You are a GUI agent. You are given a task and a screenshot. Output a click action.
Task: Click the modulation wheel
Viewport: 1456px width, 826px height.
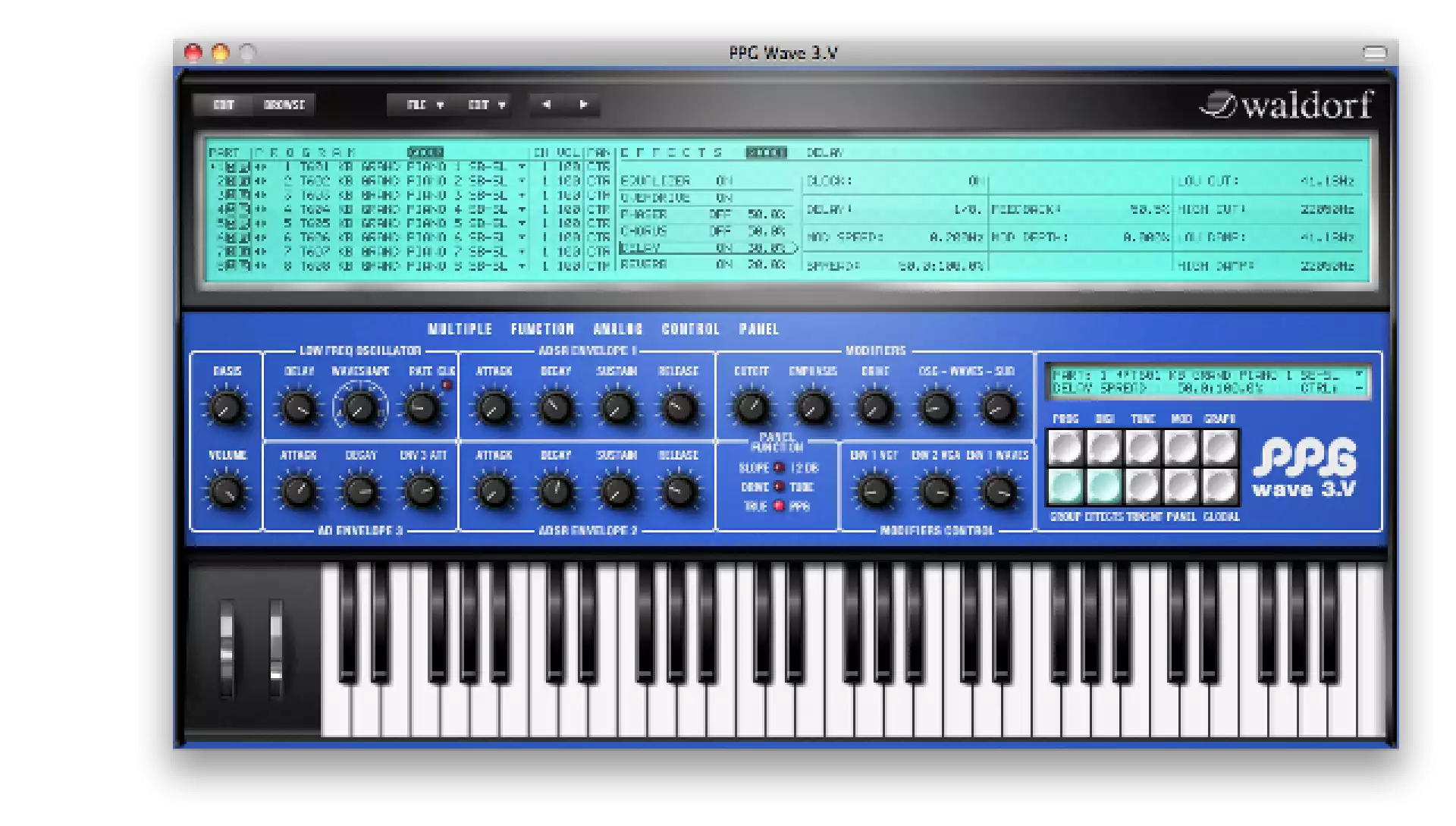pos(275,649)
